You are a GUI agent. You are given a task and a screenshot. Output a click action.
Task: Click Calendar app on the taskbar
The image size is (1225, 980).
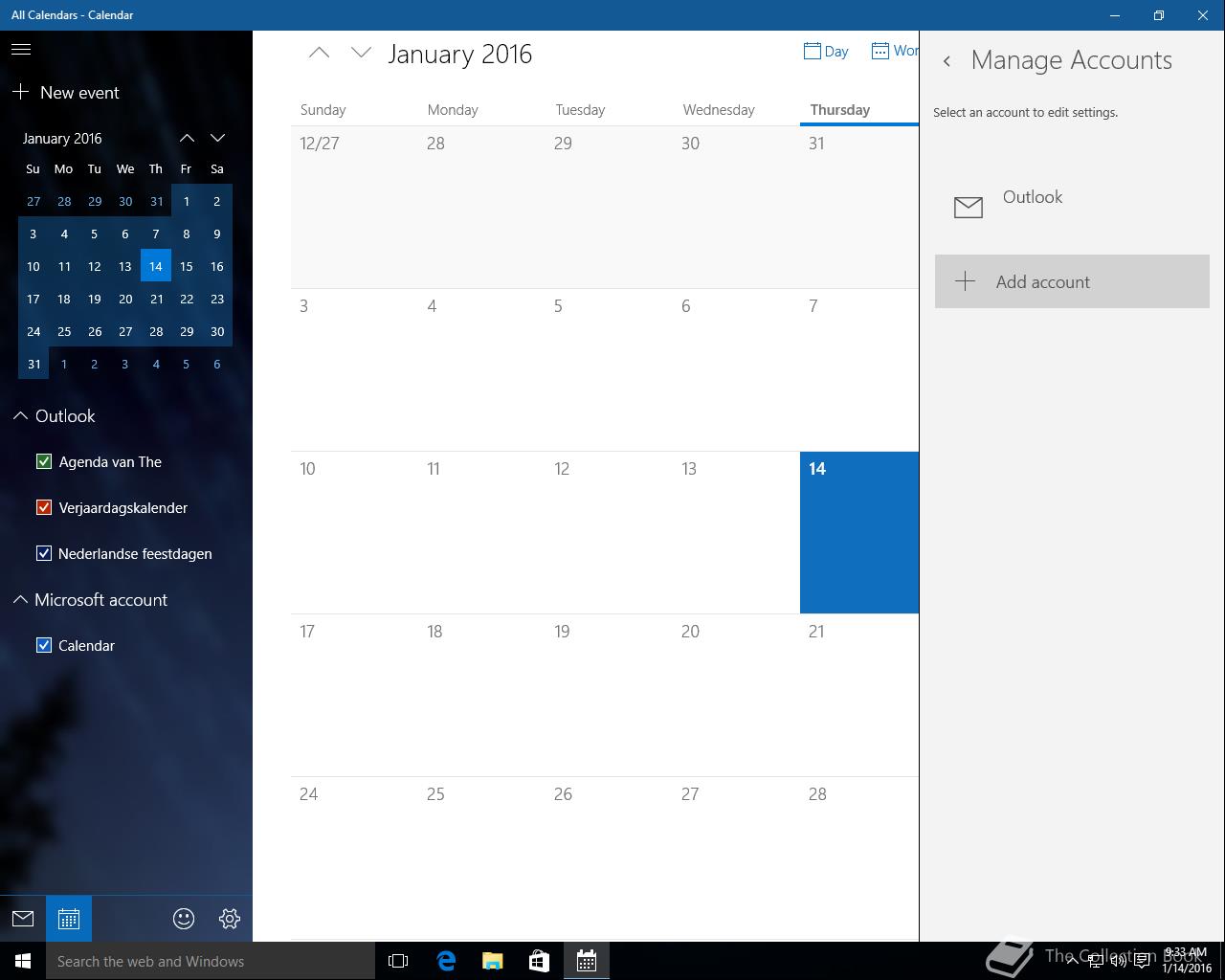[587, 961]
